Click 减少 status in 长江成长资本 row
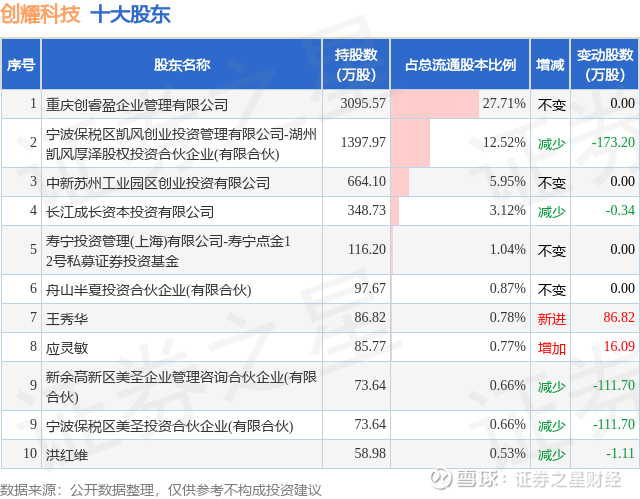Image resolution: width=640 pixels, height=499 pixels. 551,211
